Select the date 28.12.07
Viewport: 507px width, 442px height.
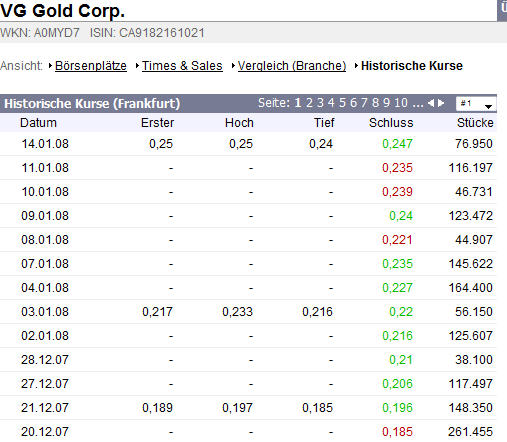pos(45,360)
